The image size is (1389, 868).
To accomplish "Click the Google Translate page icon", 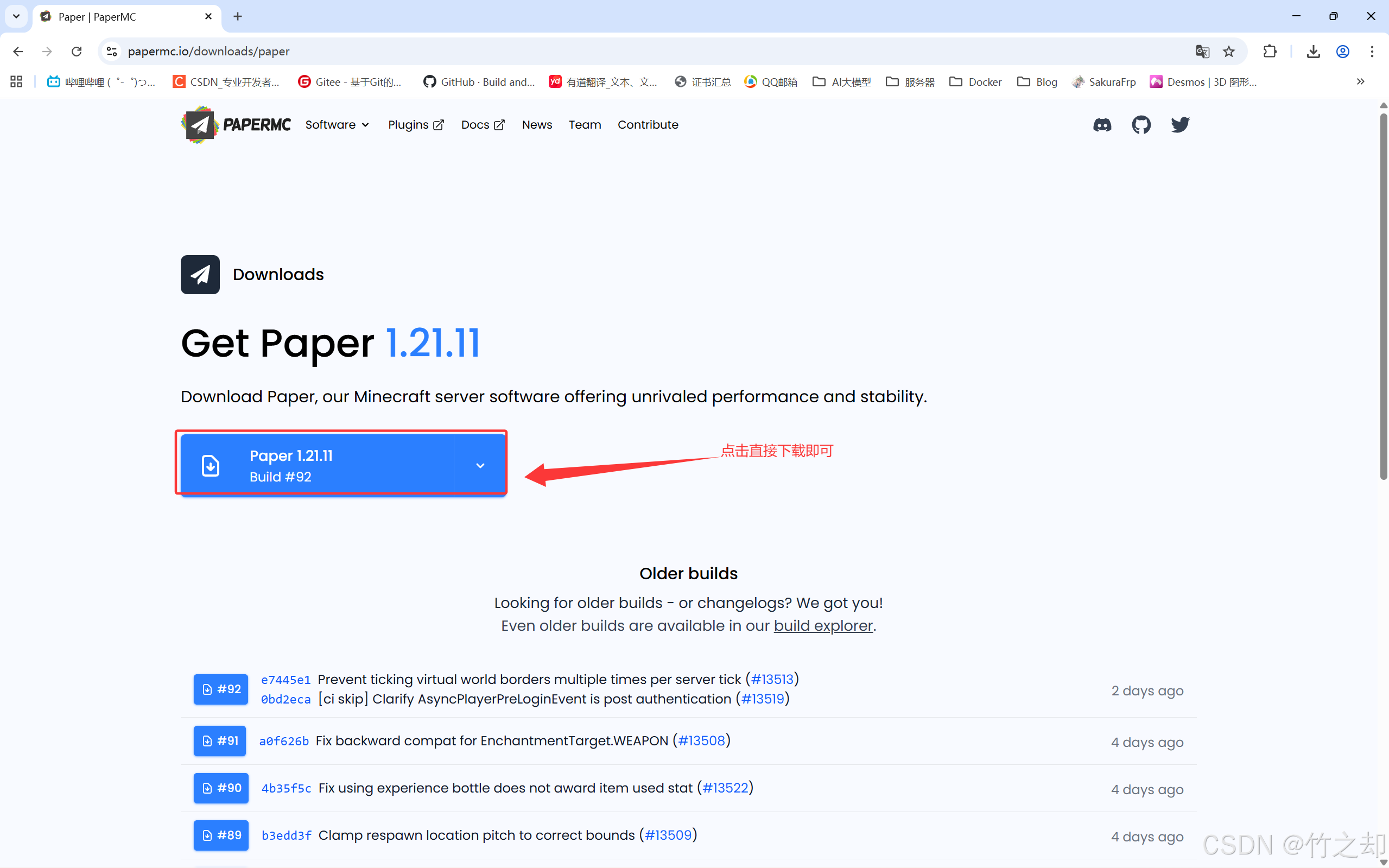I will tap(1202, 52).
